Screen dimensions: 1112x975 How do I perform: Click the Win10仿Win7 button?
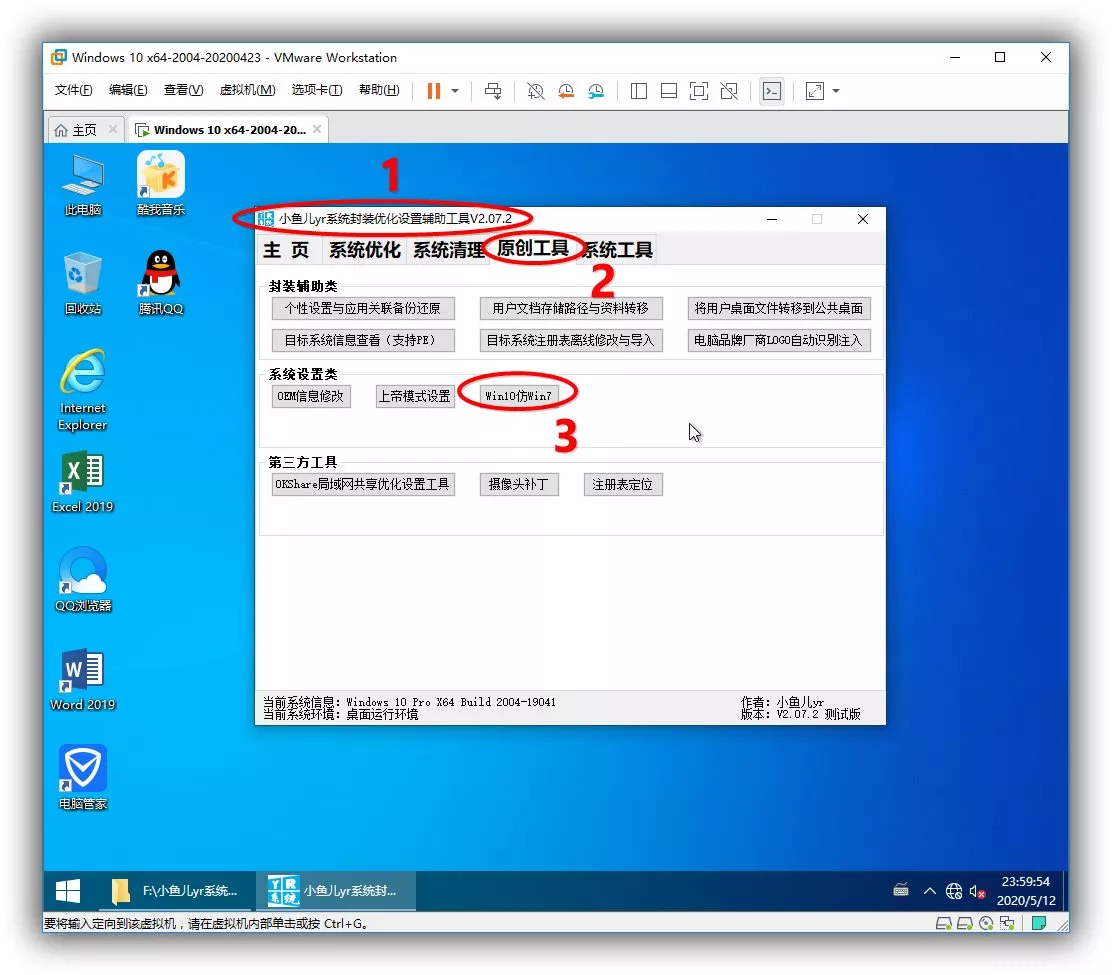[519, 395]
